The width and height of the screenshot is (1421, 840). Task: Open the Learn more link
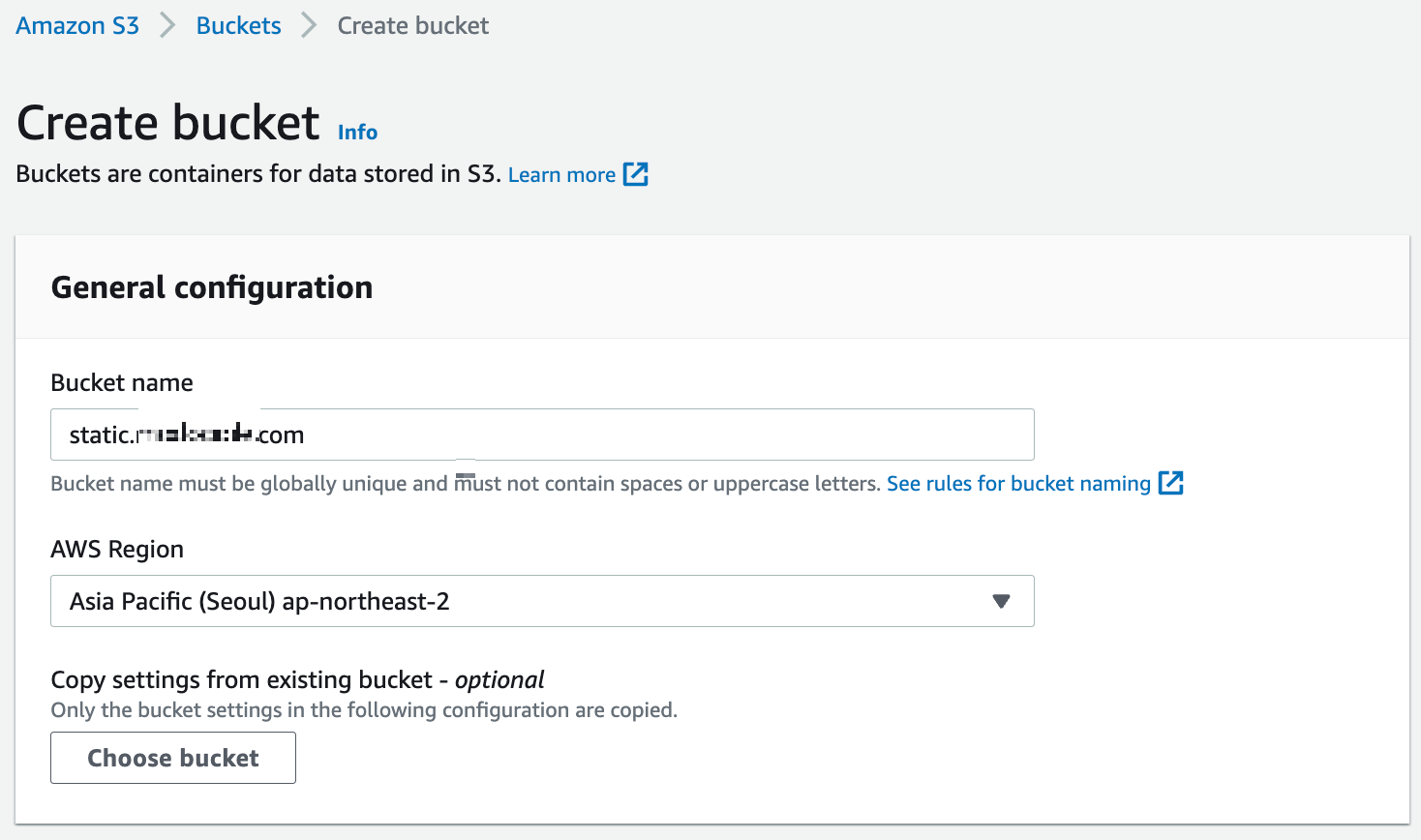[561, 175]
